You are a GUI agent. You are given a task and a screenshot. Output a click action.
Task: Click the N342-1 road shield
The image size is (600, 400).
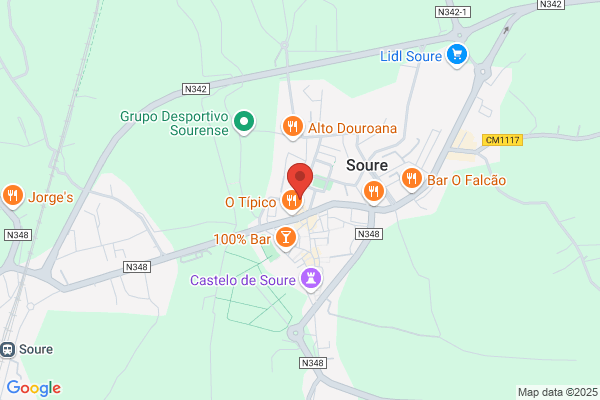453,12
